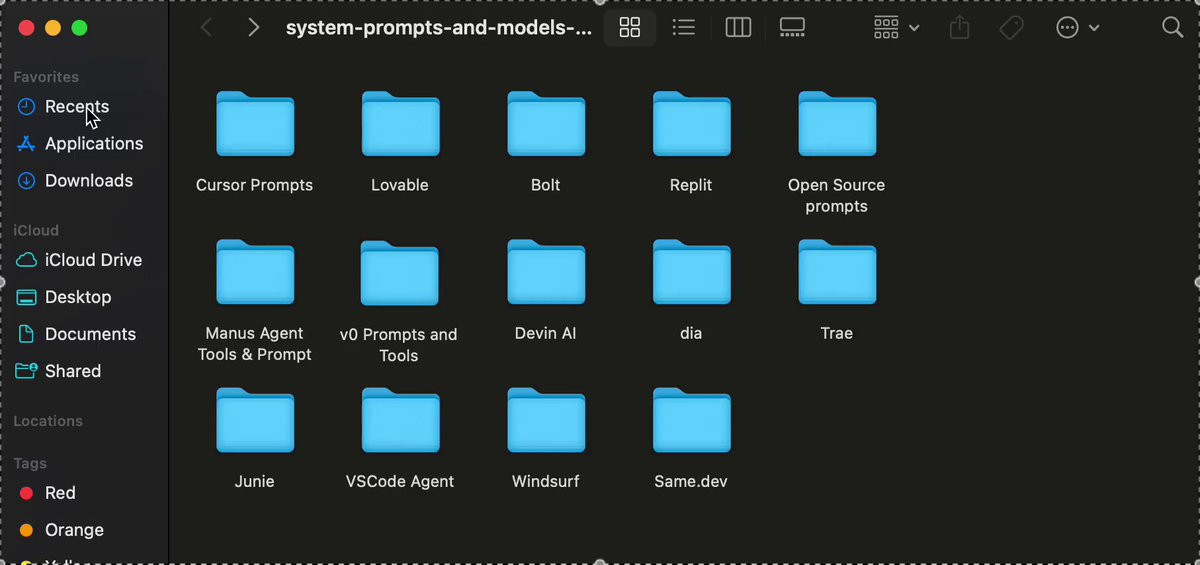Click the Same.dev name label
The height and width of the screenshot is (565, 1200).
[x=691, y=481]
